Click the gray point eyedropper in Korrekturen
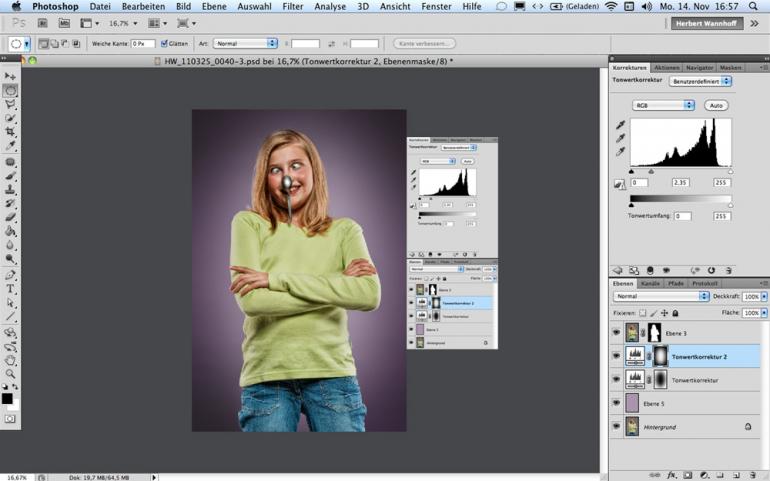 [621, 139]
